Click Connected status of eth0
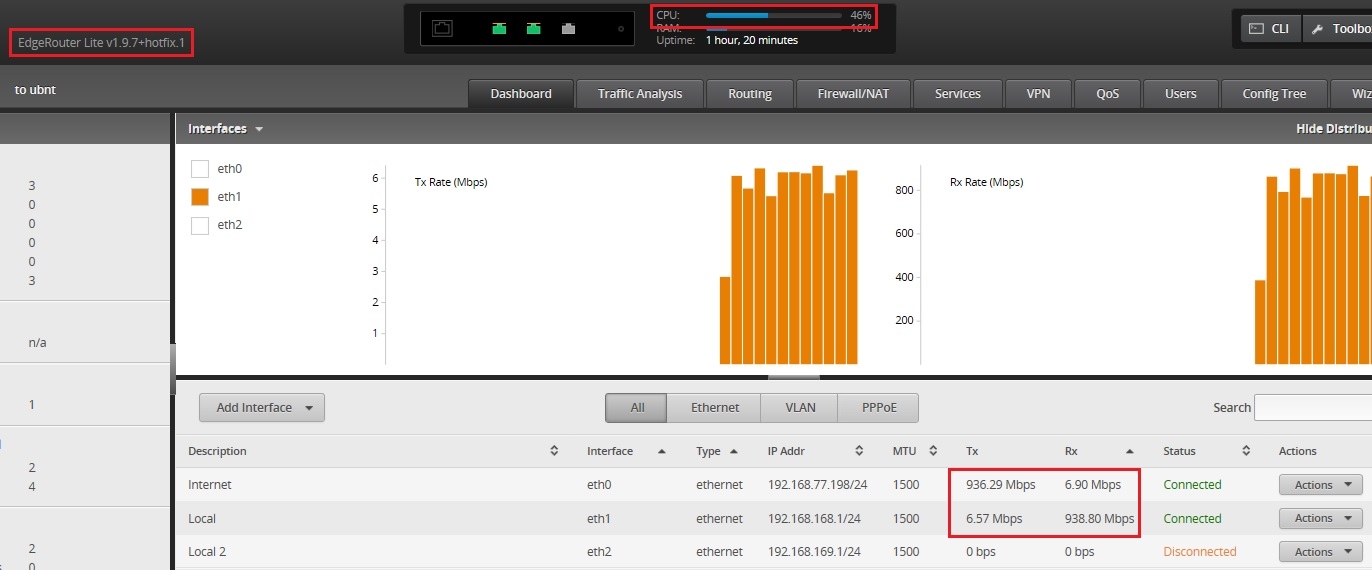Screen dimensions: 1372x570 (1192, 485)
